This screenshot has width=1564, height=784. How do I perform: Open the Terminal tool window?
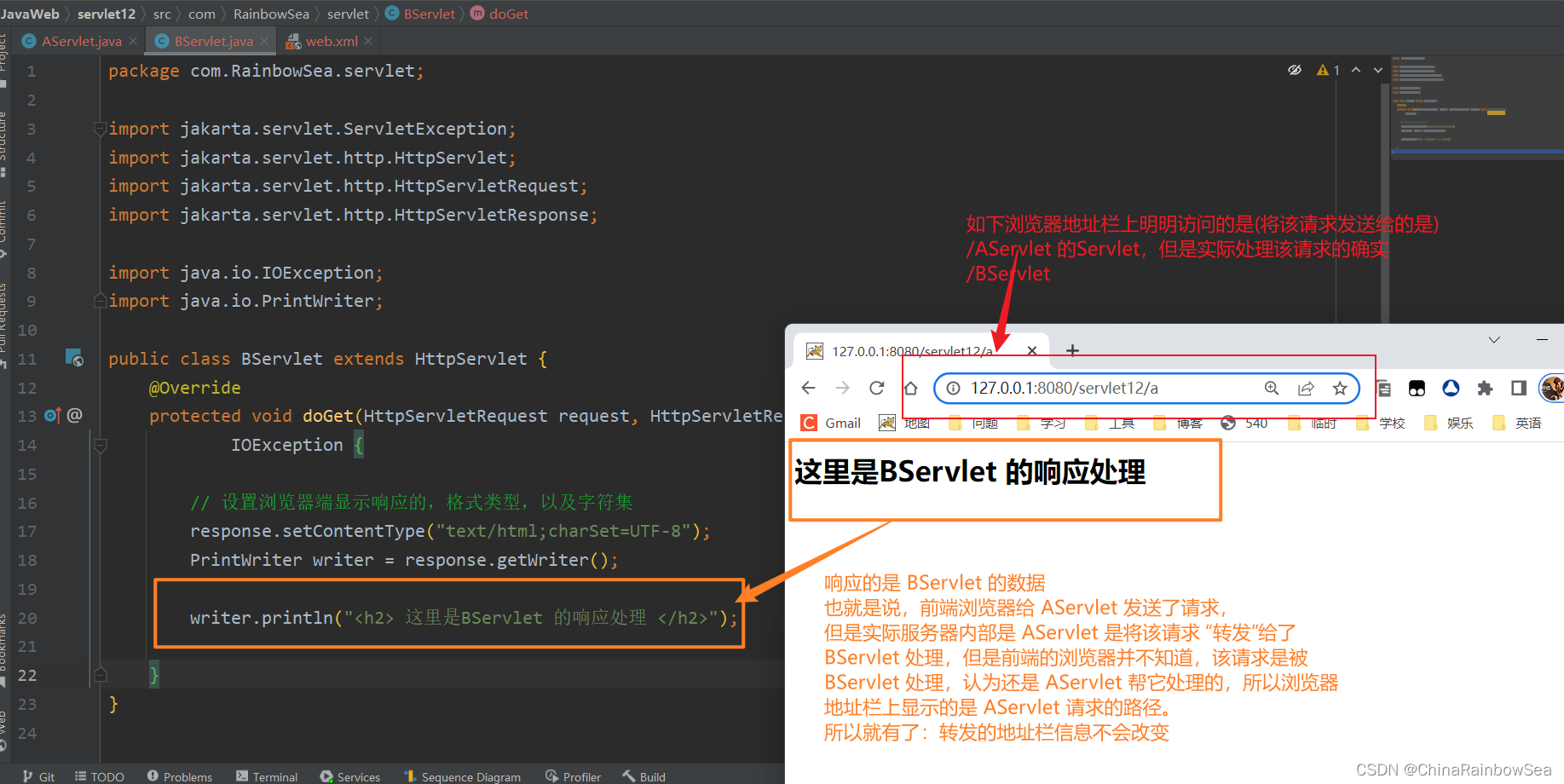(x=267, y=776)
